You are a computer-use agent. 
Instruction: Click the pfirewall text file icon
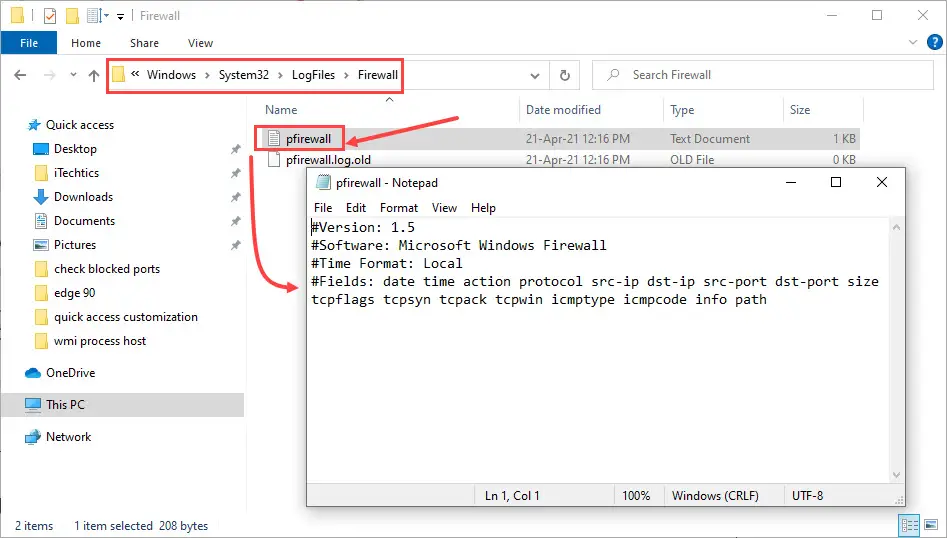pyautogui.click(x=274, y=138)
